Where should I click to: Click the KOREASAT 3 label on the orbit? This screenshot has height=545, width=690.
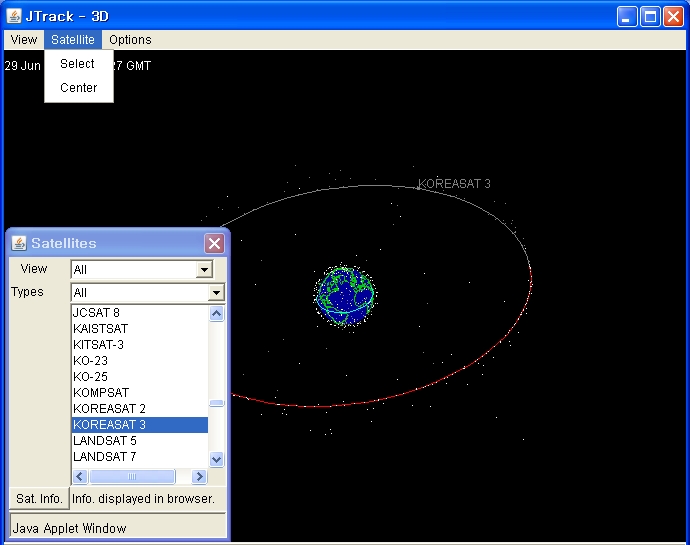click(x=454, y=184)
